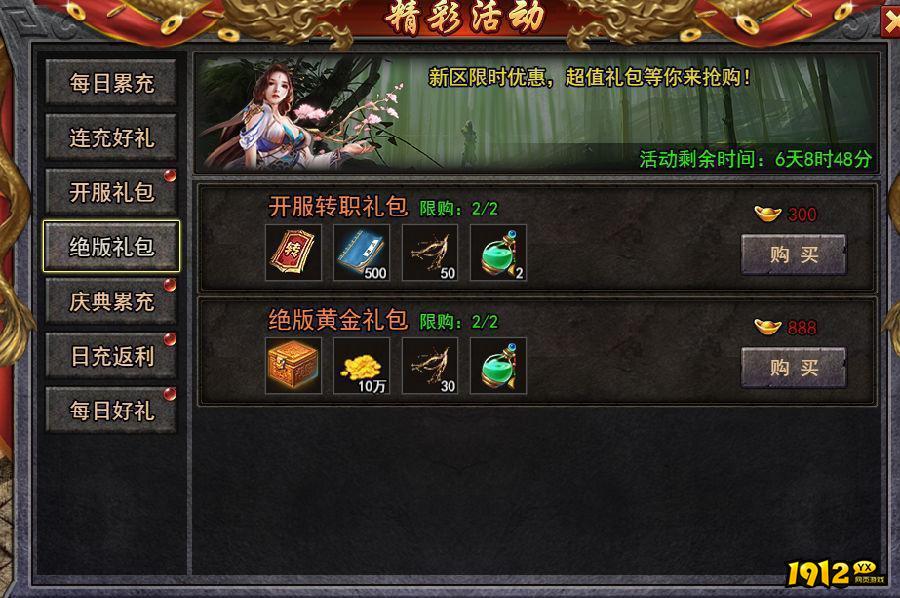
Task: Click green potion icon in 开服转职礼包 row
Action: pyautogui.click(x=498, y=253)
